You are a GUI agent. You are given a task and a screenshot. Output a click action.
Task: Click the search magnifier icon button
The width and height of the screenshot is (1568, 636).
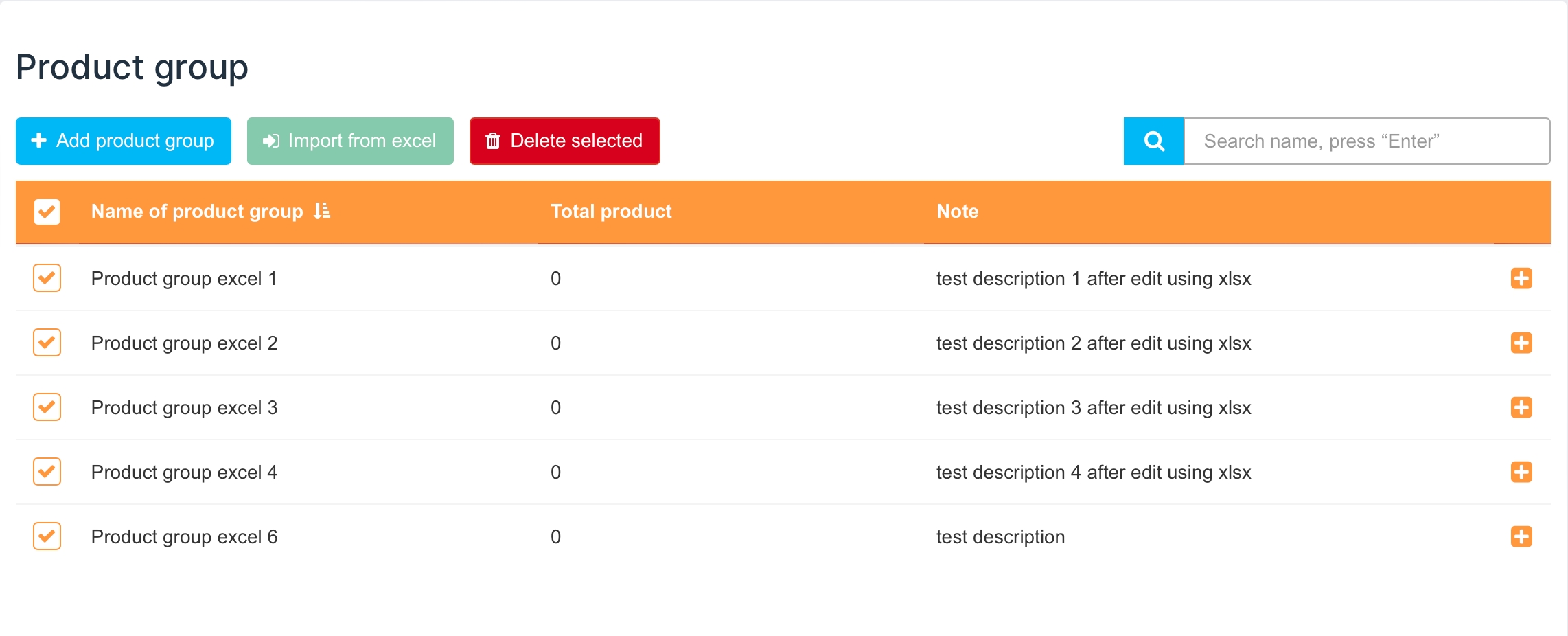(x=1153, y=141)
